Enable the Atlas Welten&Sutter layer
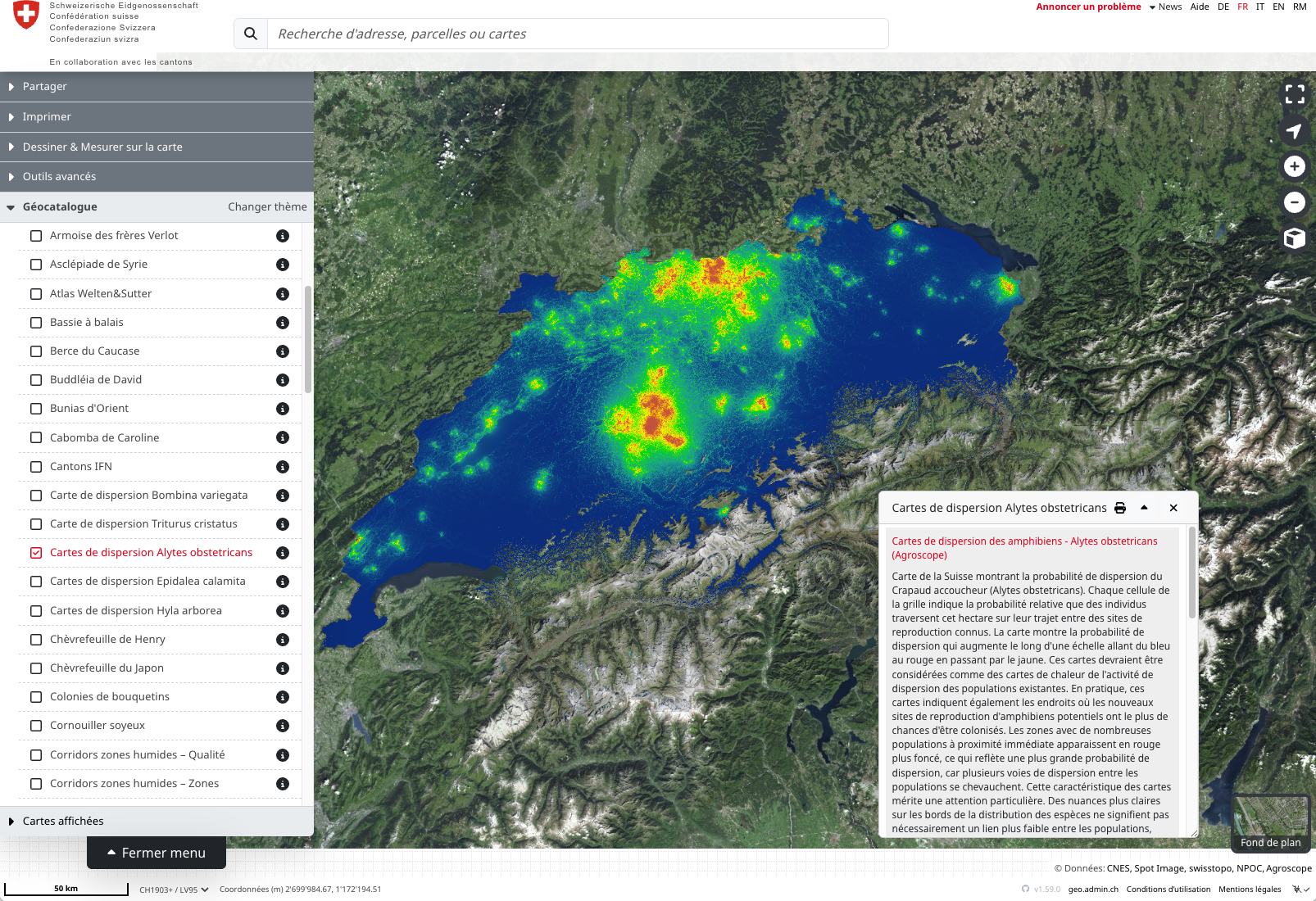The width and height of the screenshot is (1316, 901). click(x=36, y=294)
